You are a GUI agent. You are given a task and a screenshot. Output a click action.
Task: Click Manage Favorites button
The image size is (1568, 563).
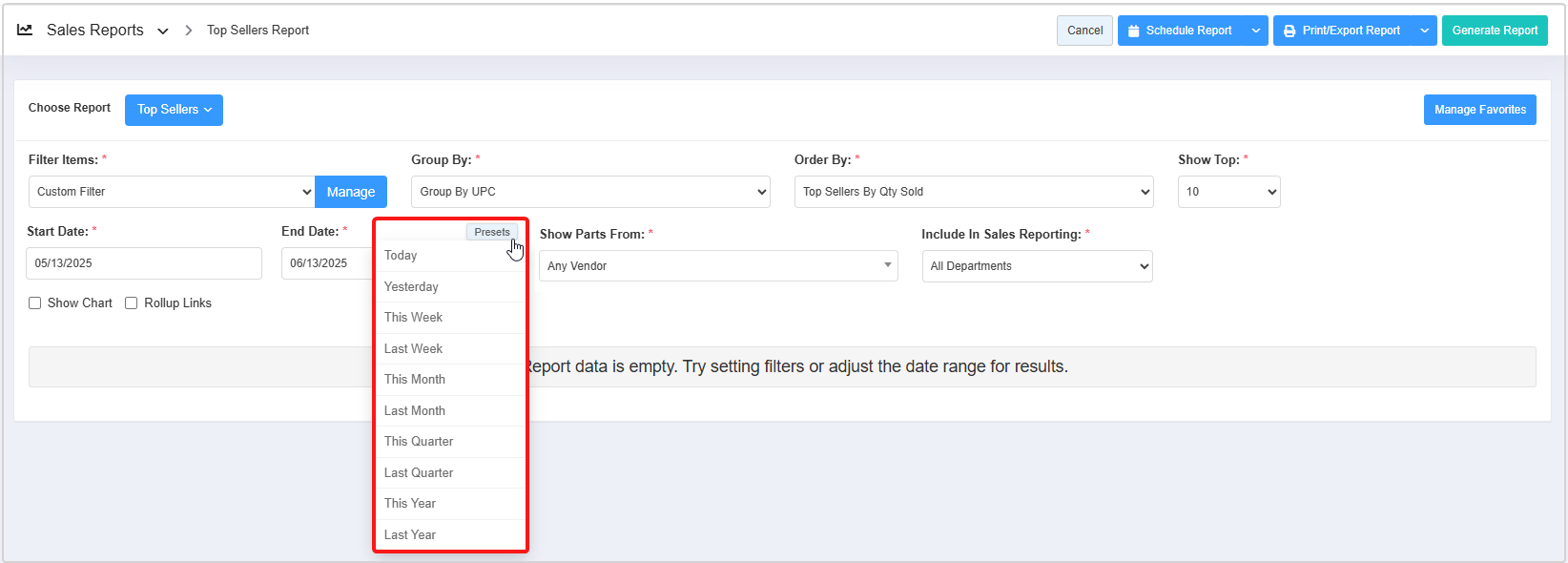[x=1479, y=110]
